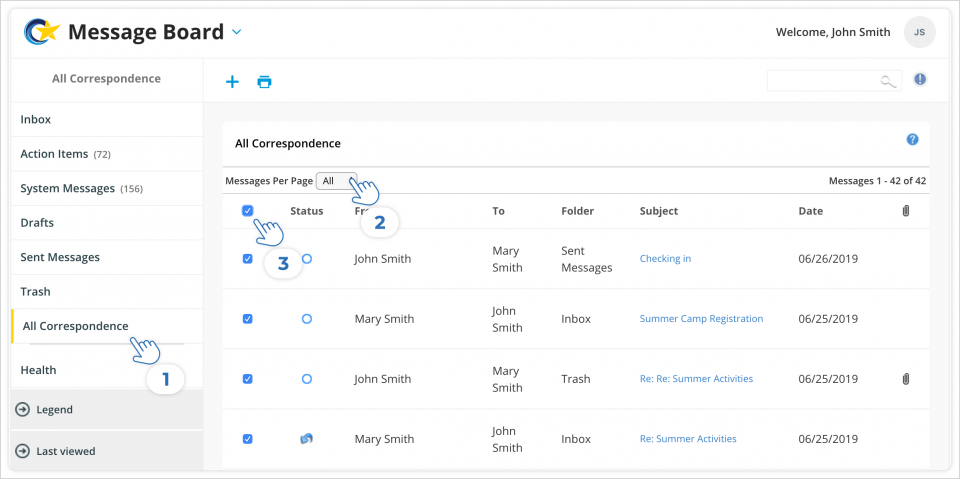
Task: Open the Health folder
Action: (107, 370)
